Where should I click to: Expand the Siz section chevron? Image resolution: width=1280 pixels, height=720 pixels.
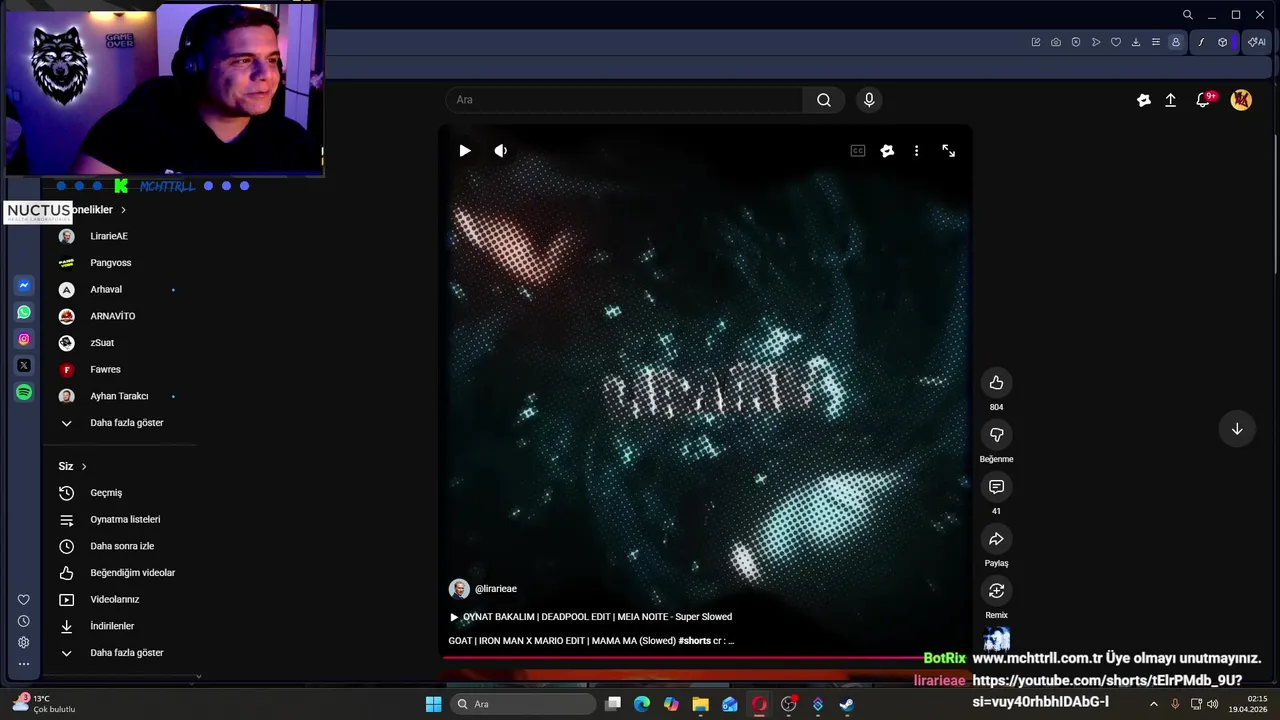pyautogui.click(x=84, y=466)
